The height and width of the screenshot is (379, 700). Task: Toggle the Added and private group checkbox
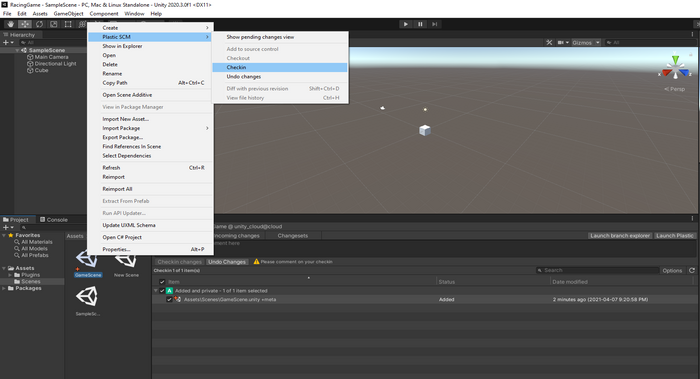point(162,291)
